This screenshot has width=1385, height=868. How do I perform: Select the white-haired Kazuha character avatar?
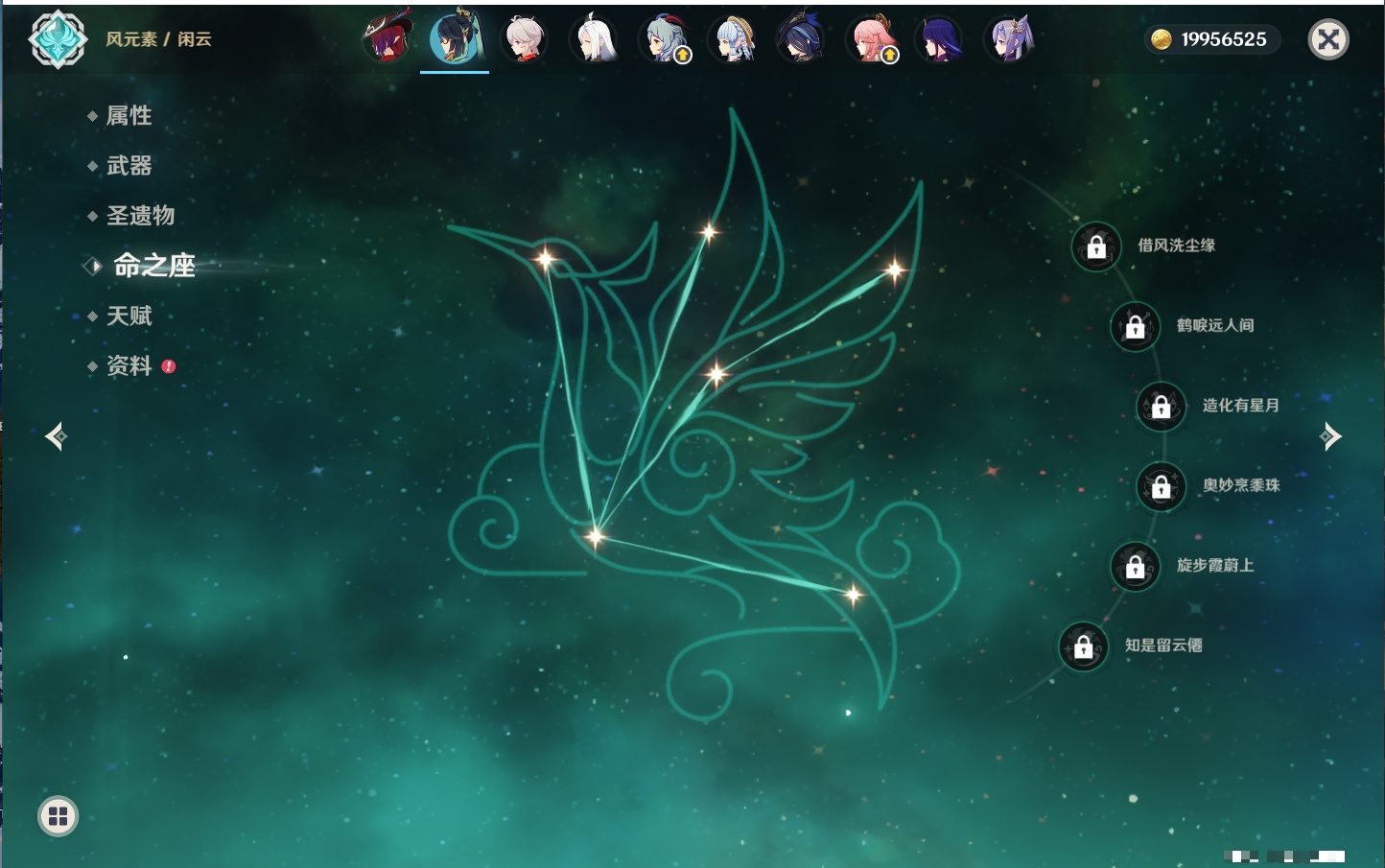click(525, 38)
